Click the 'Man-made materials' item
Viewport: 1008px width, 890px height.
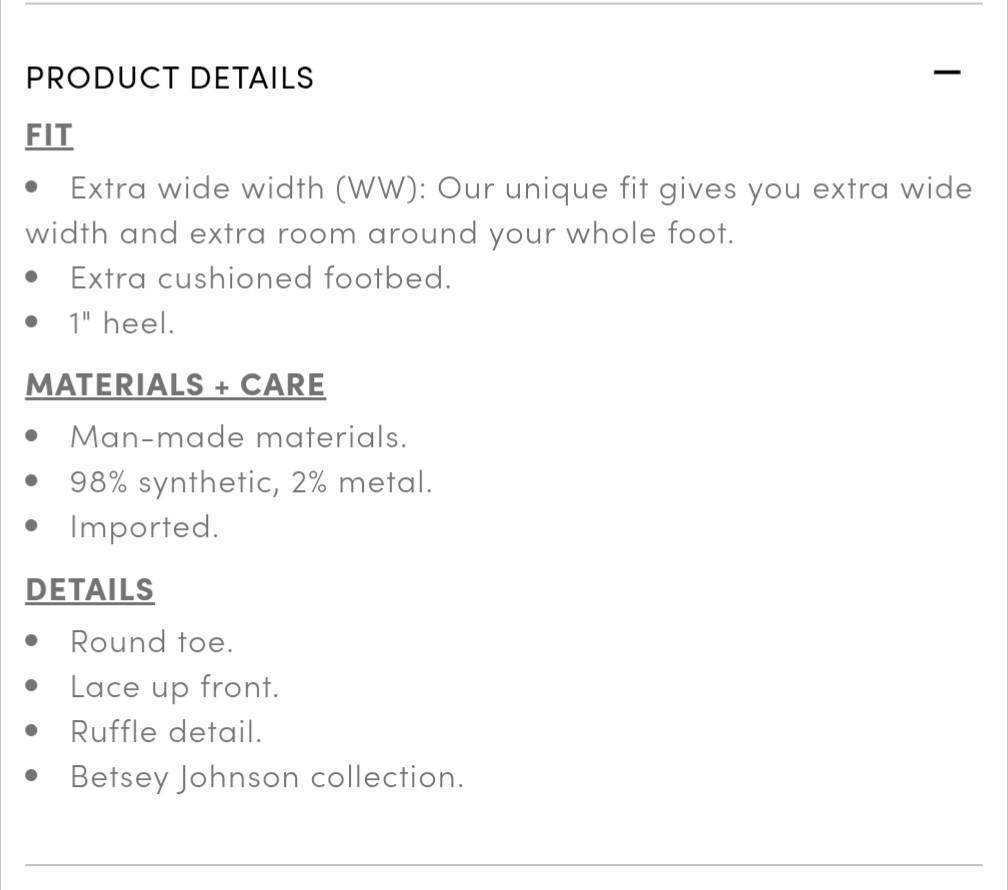(238, 437)
